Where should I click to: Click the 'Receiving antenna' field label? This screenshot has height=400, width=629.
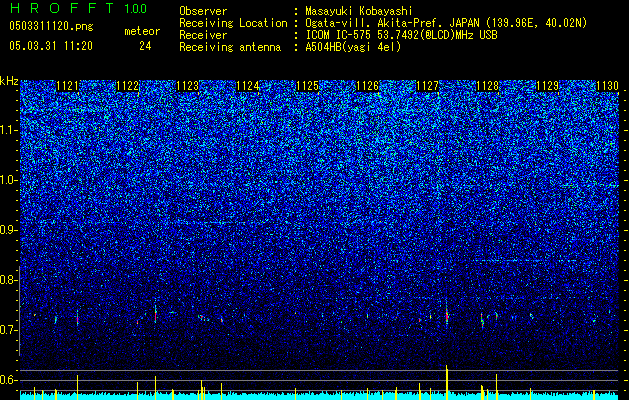[x=230, y=47]
